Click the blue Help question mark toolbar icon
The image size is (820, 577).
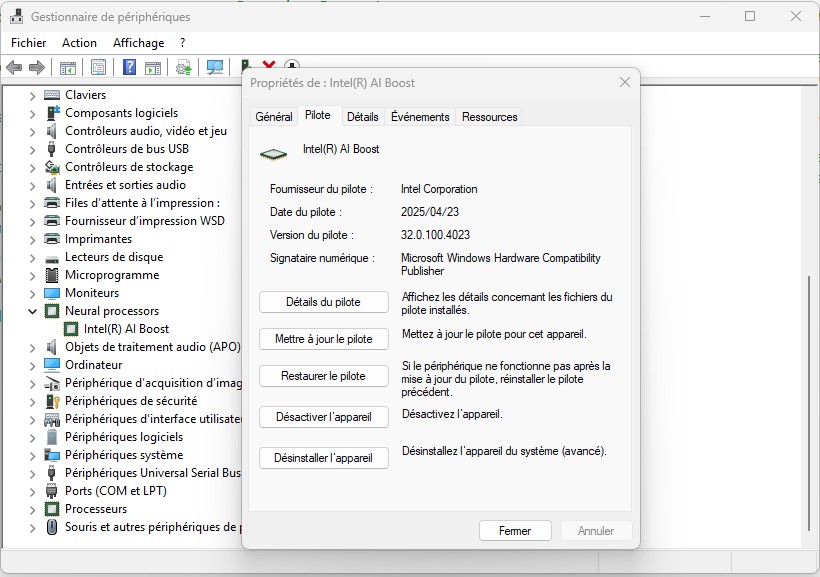pyautogui.click(x=129, y=67)
